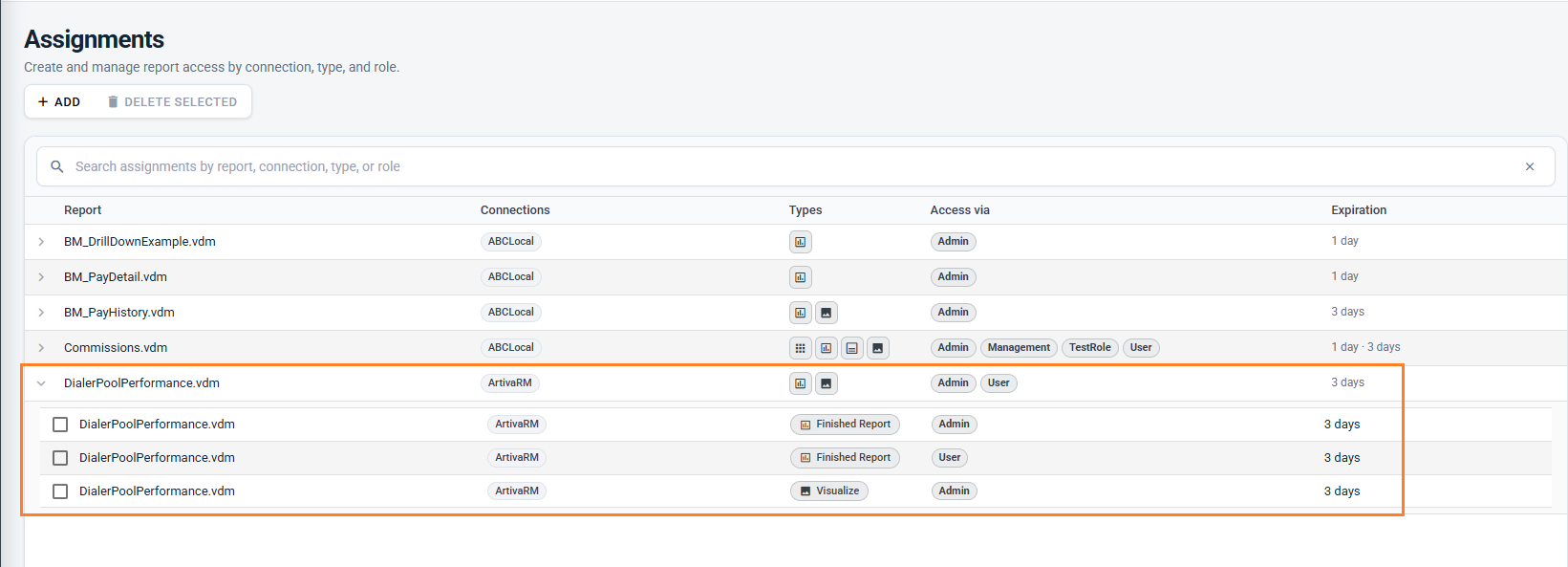Click the '1 day' expiration for BM_DrillDownExample.vdm

pyautogui.click(x=1344, y=241)
